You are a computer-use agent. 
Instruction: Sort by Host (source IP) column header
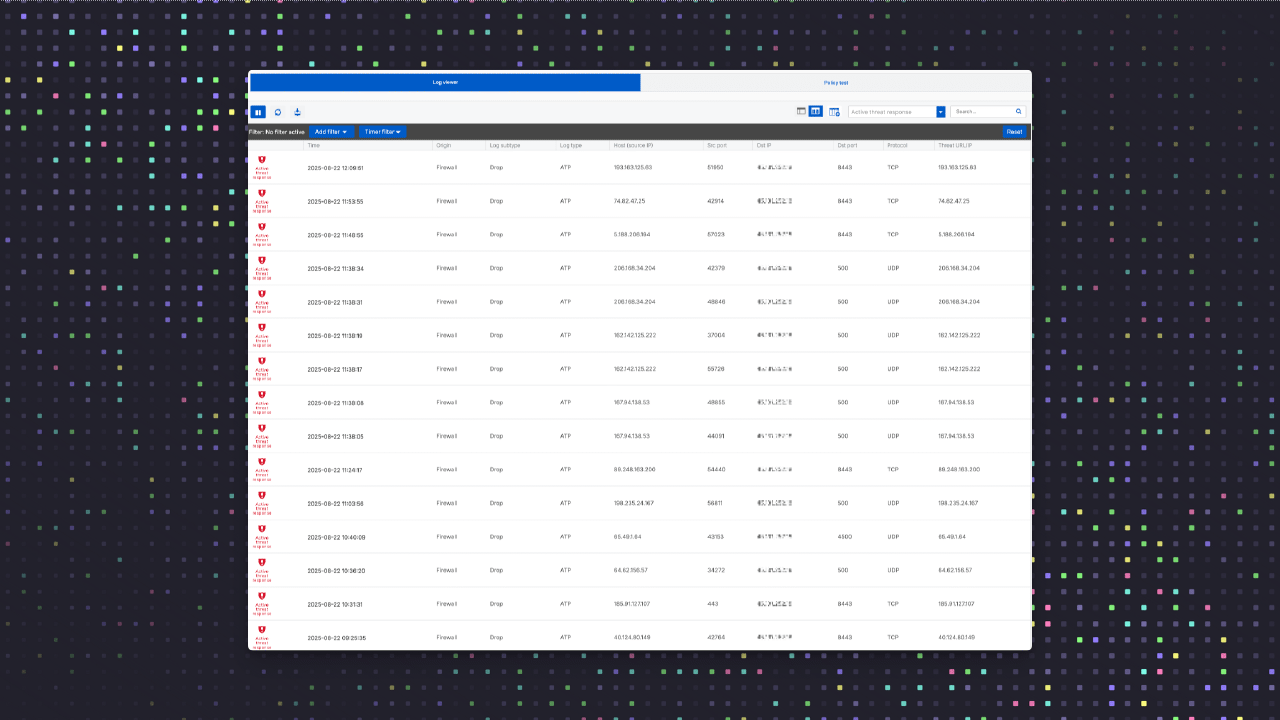point(633,145)
